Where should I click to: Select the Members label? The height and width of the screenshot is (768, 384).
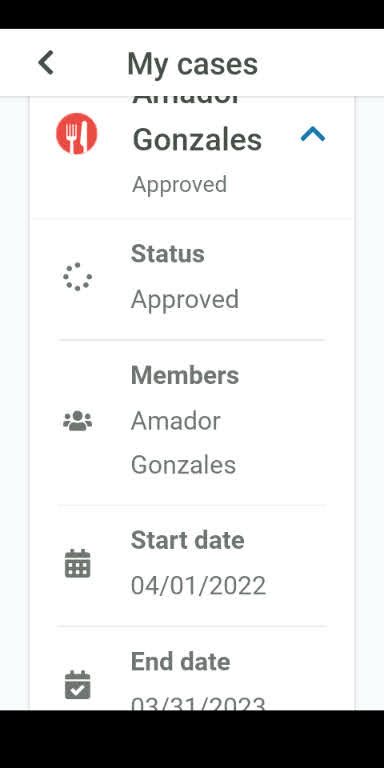(x=185, y=375)
